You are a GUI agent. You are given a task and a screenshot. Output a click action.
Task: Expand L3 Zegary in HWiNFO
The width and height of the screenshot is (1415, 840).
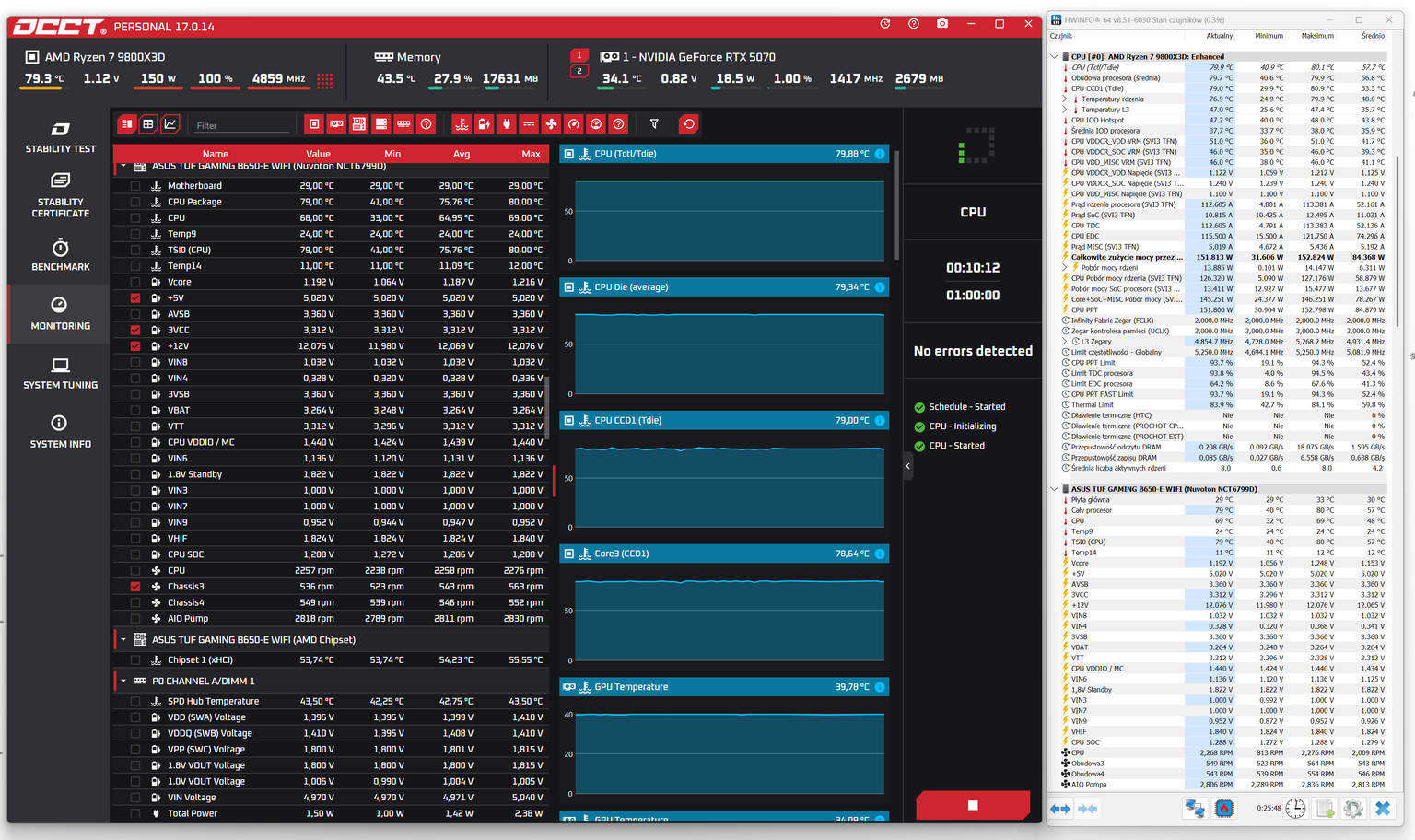[x=1065, y=342]
